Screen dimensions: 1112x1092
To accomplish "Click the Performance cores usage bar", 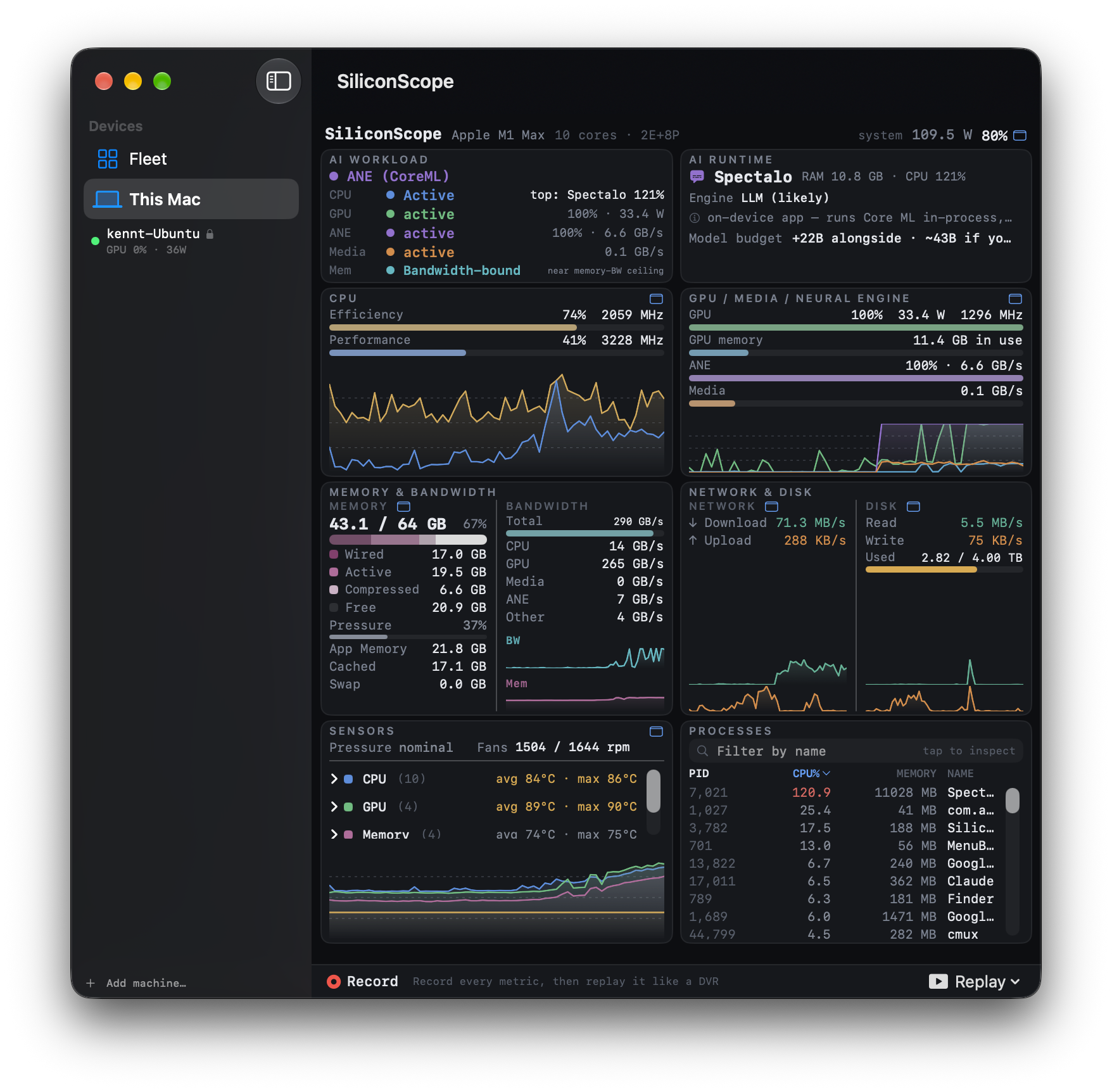I will pos(496,353).
